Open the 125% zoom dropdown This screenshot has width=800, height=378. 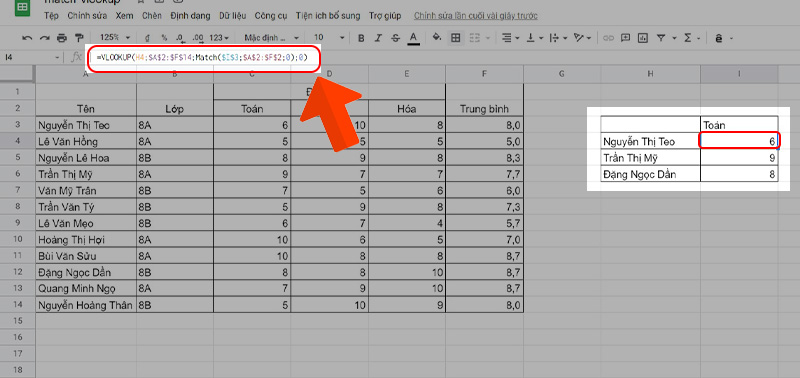point(114,38)
